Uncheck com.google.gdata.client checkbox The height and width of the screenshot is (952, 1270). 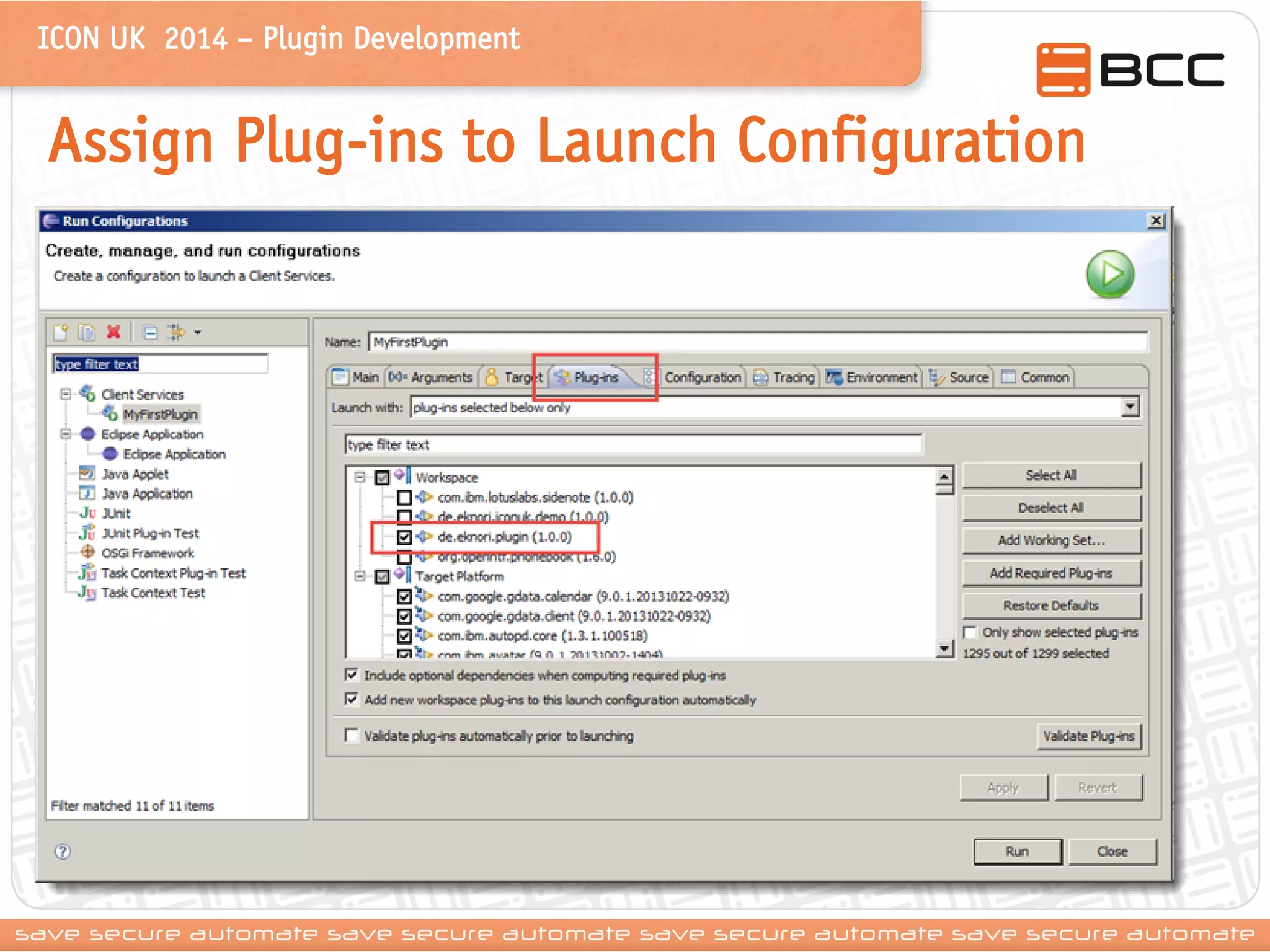[404, 616]
